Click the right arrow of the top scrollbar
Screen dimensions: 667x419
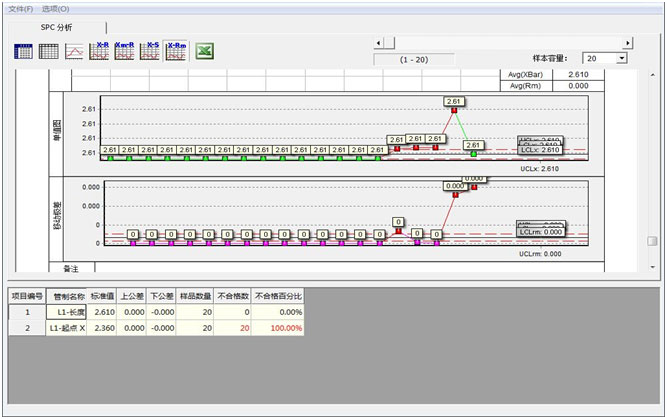tap(628, 43)
